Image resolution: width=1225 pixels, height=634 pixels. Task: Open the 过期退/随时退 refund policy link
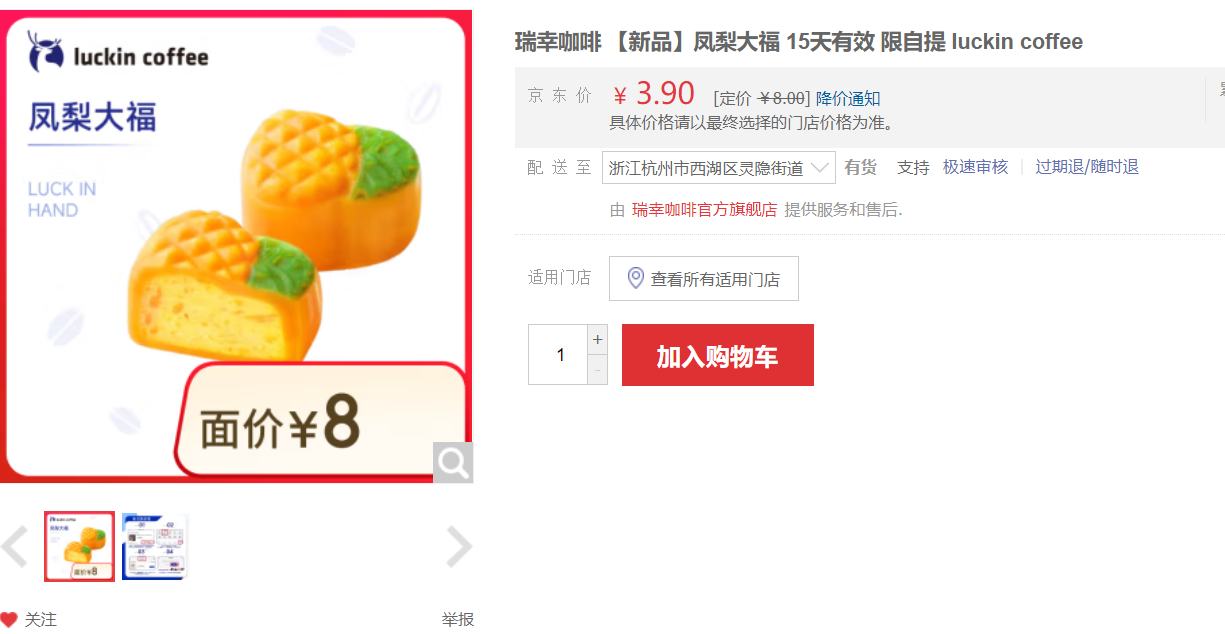tap(1087, 167)
